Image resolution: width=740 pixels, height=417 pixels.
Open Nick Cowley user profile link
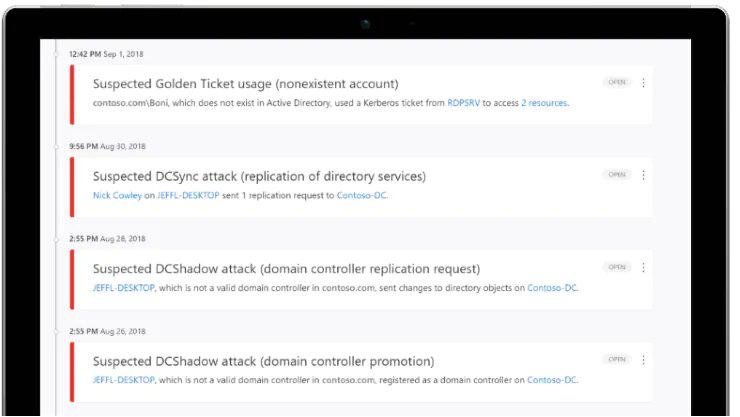pyautogui.click(x=117, y=195)
